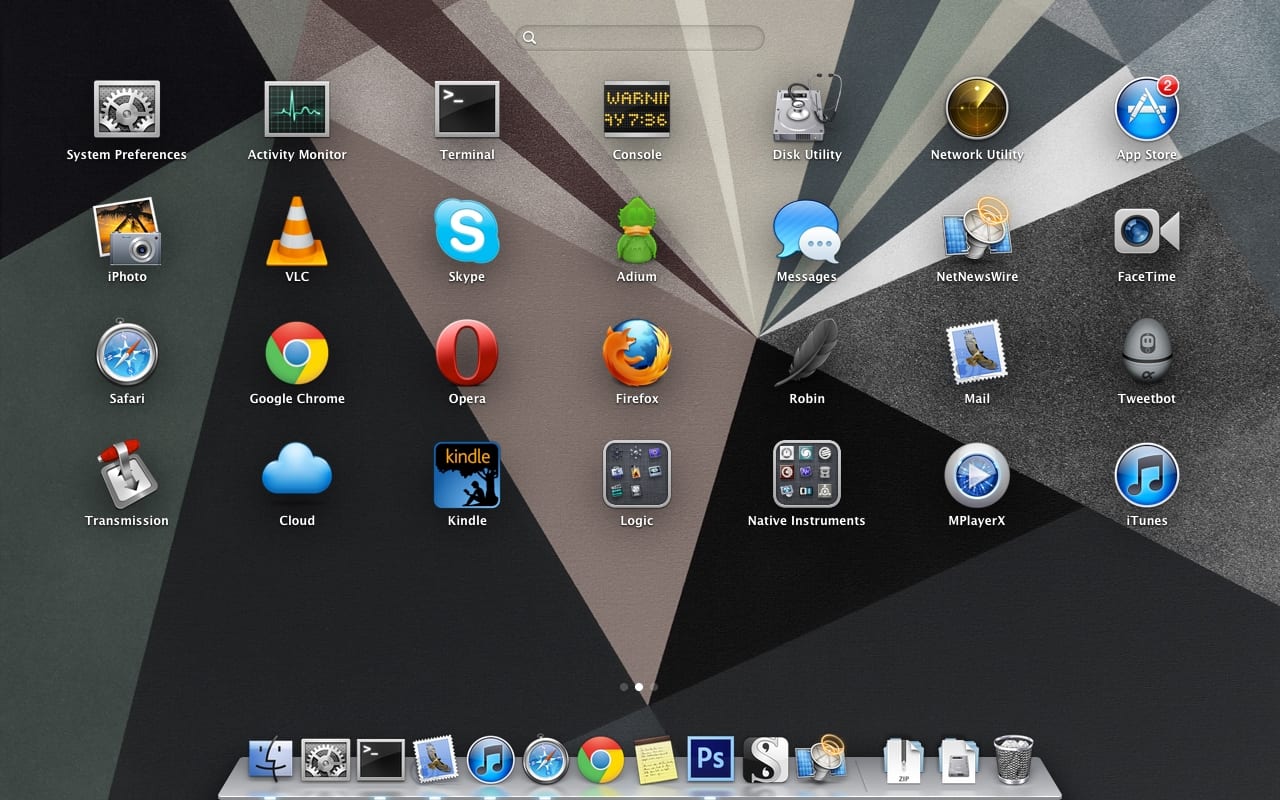Launch Photoshop from the Dock
Screen dimensions: 1280x800
[x=711, y=759]
